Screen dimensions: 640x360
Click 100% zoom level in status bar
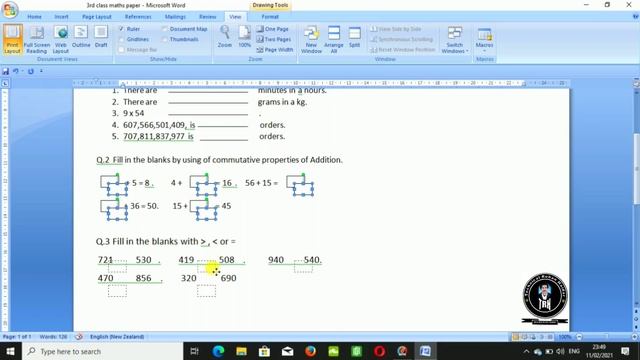(565, 337)
